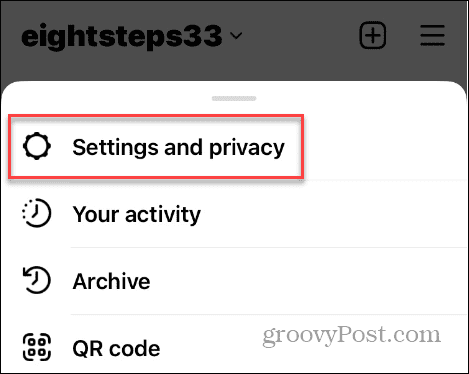This screenshot has height=374, width=469.
Task: Click the red highlighted box border around Settings
Action: coord(156,116)
